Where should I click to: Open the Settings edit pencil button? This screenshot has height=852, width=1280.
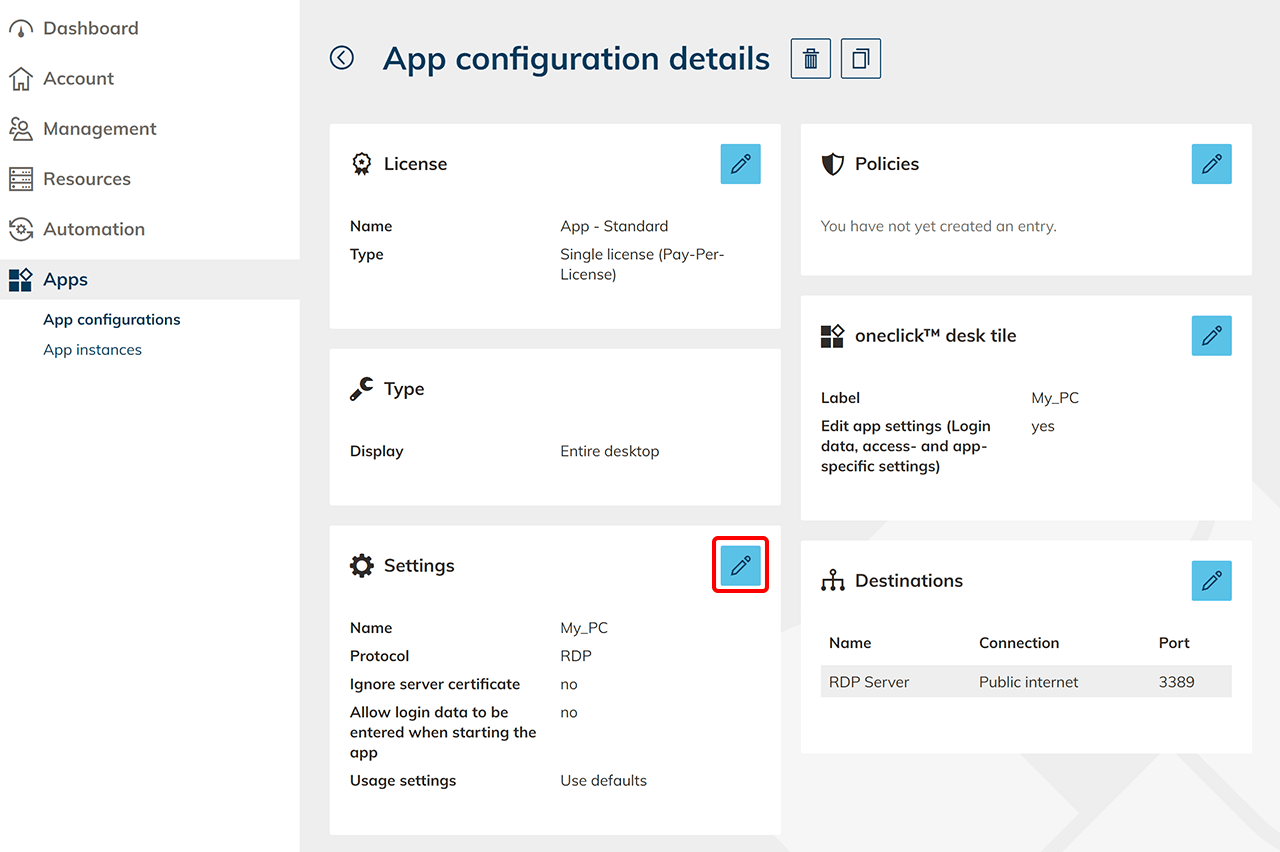[740, 566]
